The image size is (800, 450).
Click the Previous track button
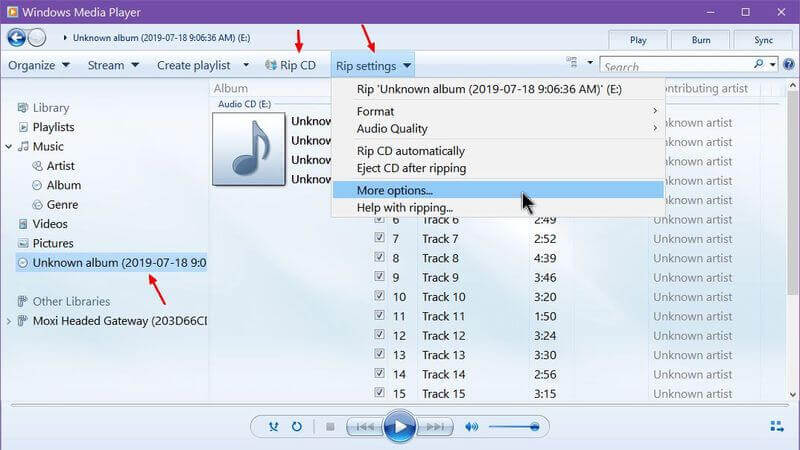tap(364, 427)
